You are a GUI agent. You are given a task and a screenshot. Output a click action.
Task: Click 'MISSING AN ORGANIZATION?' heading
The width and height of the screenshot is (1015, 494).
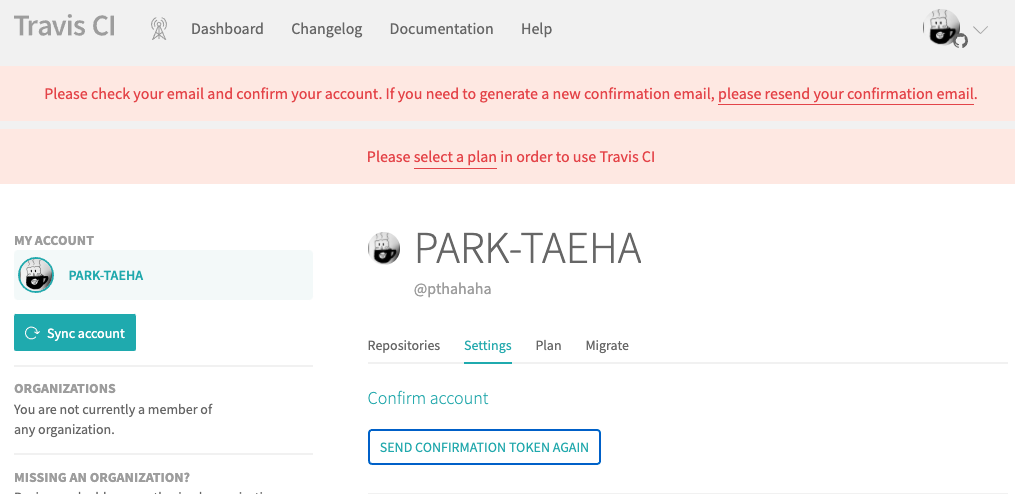pyautogui.click(x=102, y=477)
